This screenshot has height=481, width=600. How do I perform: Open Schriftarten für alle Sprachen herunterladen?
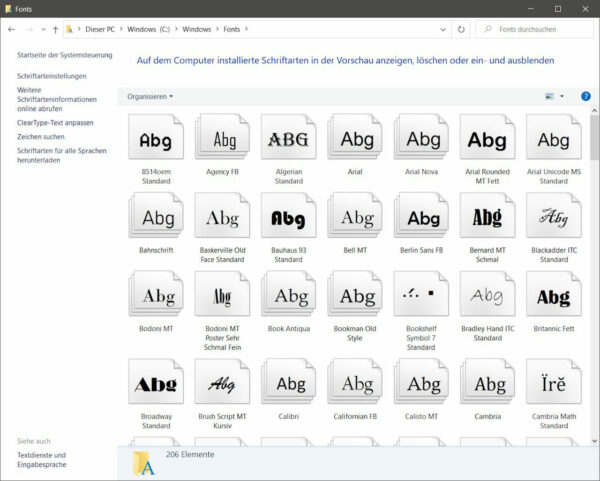coord(62,155)
